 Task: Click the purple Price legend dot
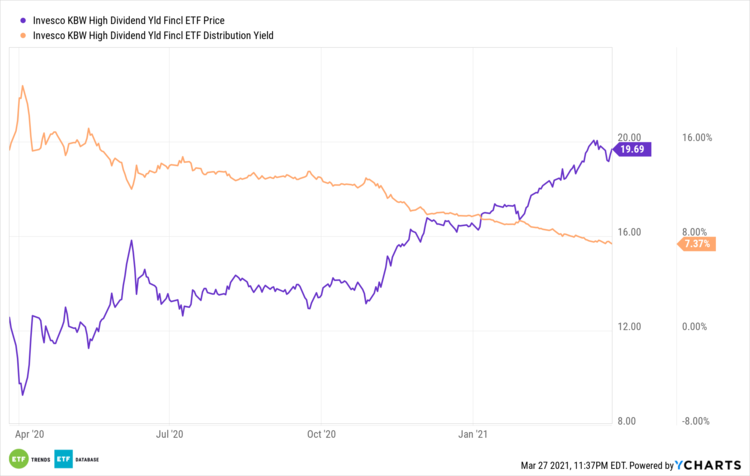point(11,17)
